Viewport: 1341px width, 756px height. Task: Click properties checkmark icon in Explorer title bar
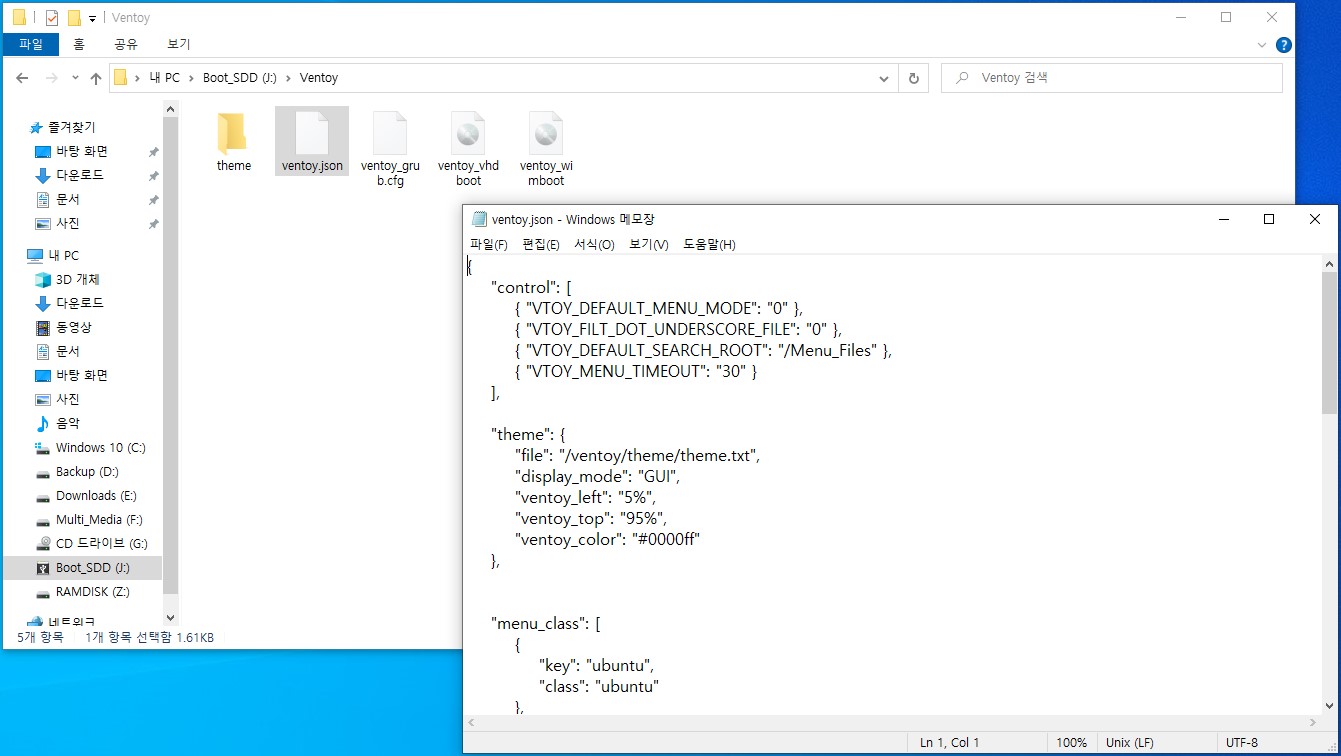[52, 17]
